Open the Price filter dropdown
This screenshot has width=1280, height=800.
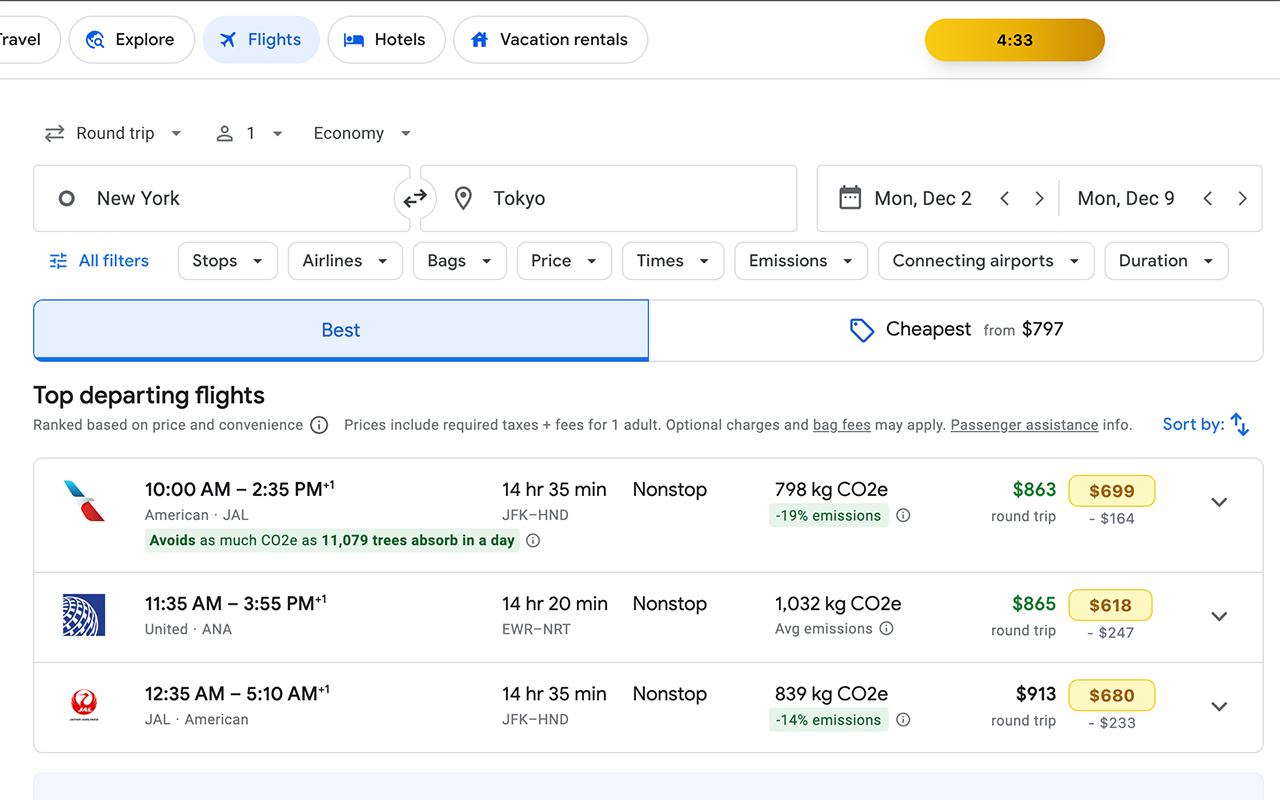click(564, 261)
